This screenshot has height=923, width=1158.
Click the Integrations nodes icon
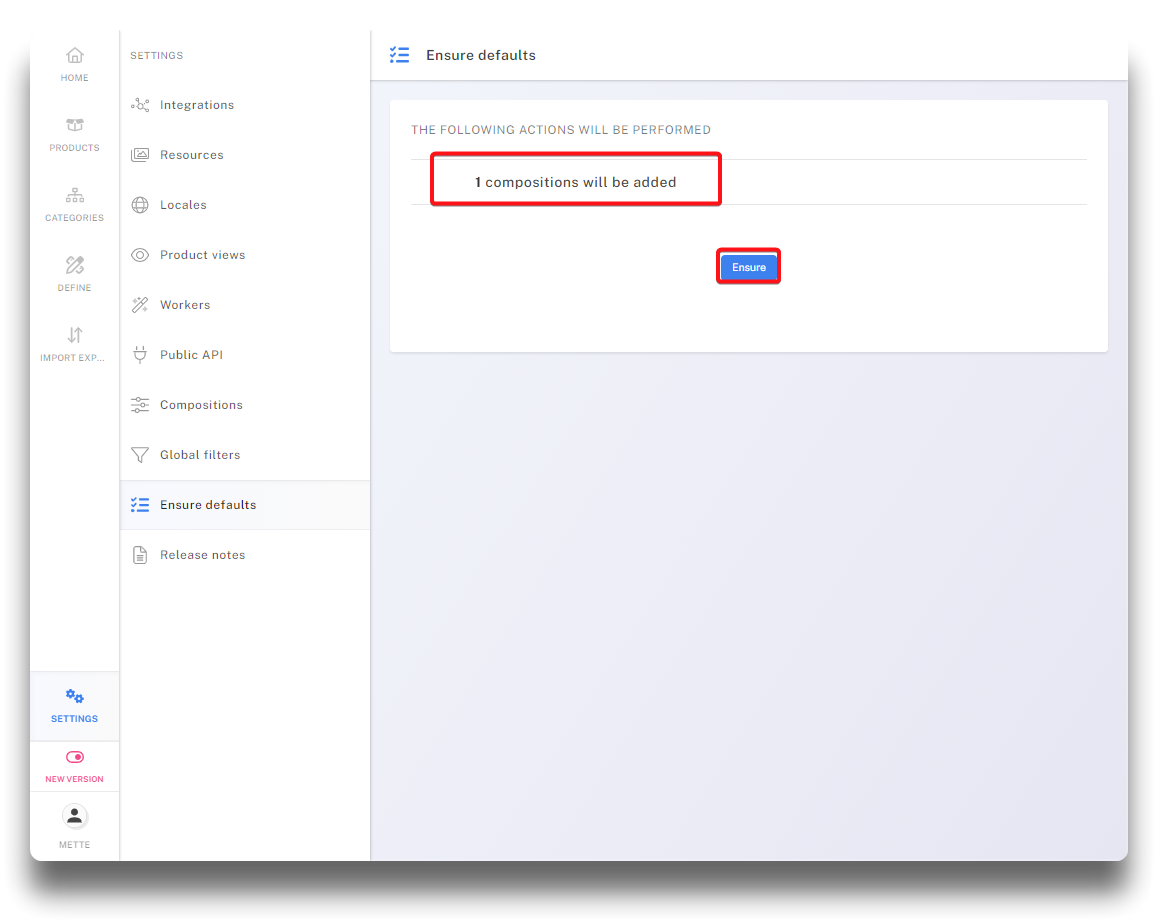click(140, 105)
